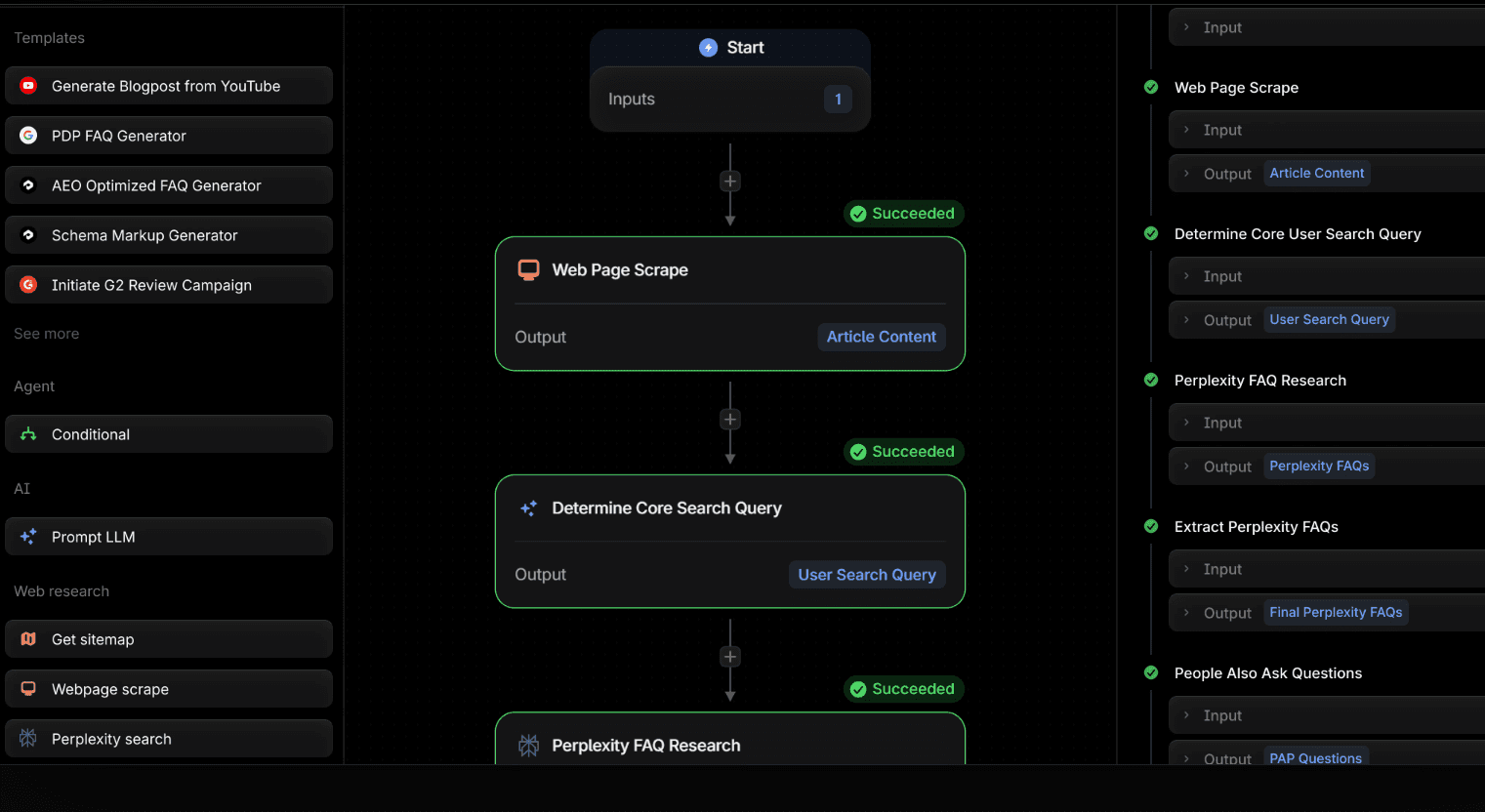Image resolution: width=1485 pixels, height=812 pixels.
Task: Expand Output row with Final Perplexity FAQs tag
Action: coord(1327,613)
